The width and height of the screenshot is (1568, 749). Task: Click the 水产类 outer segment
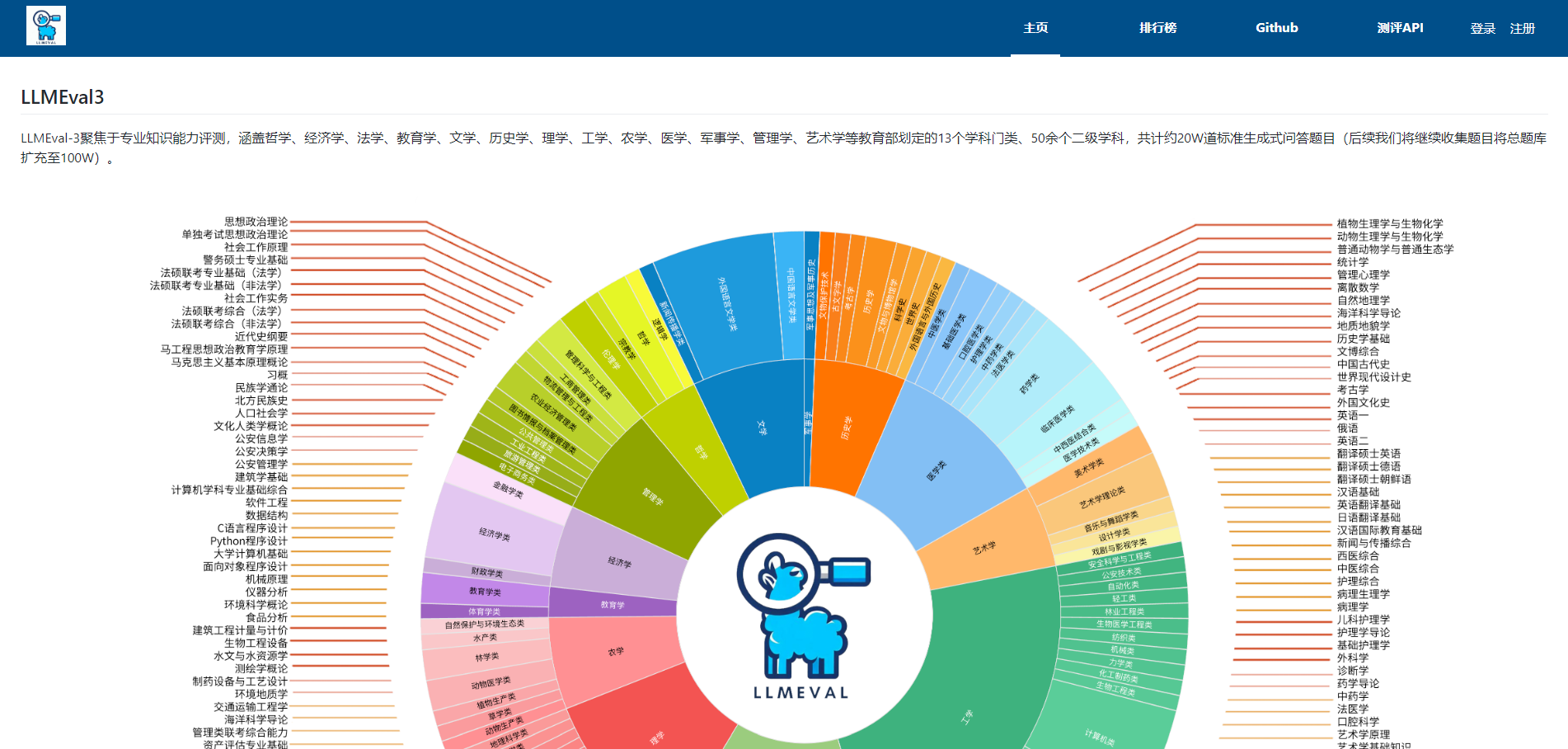[x=485, y=637]
